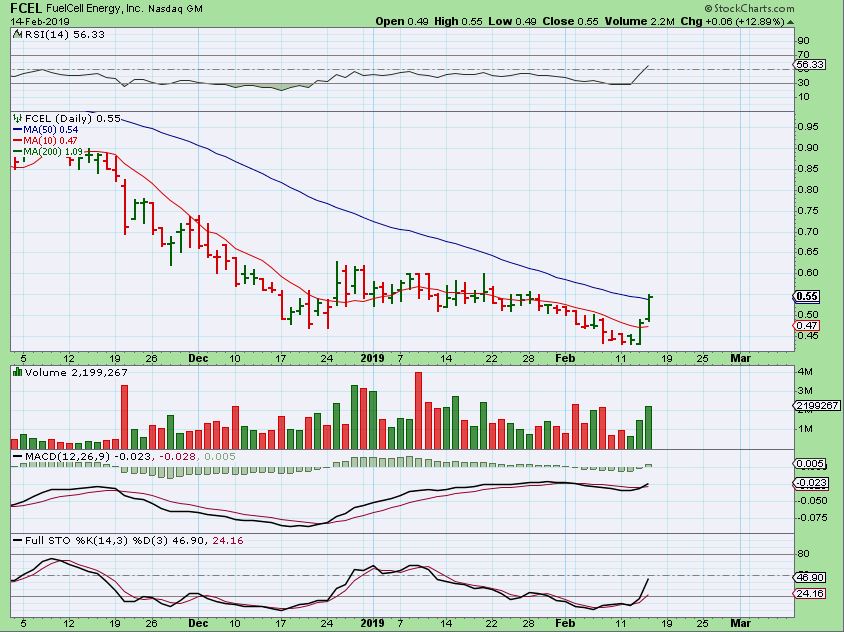Click the High 0.55 value
The height and width of the screenshot is (632, 844).
pos(458,22)
